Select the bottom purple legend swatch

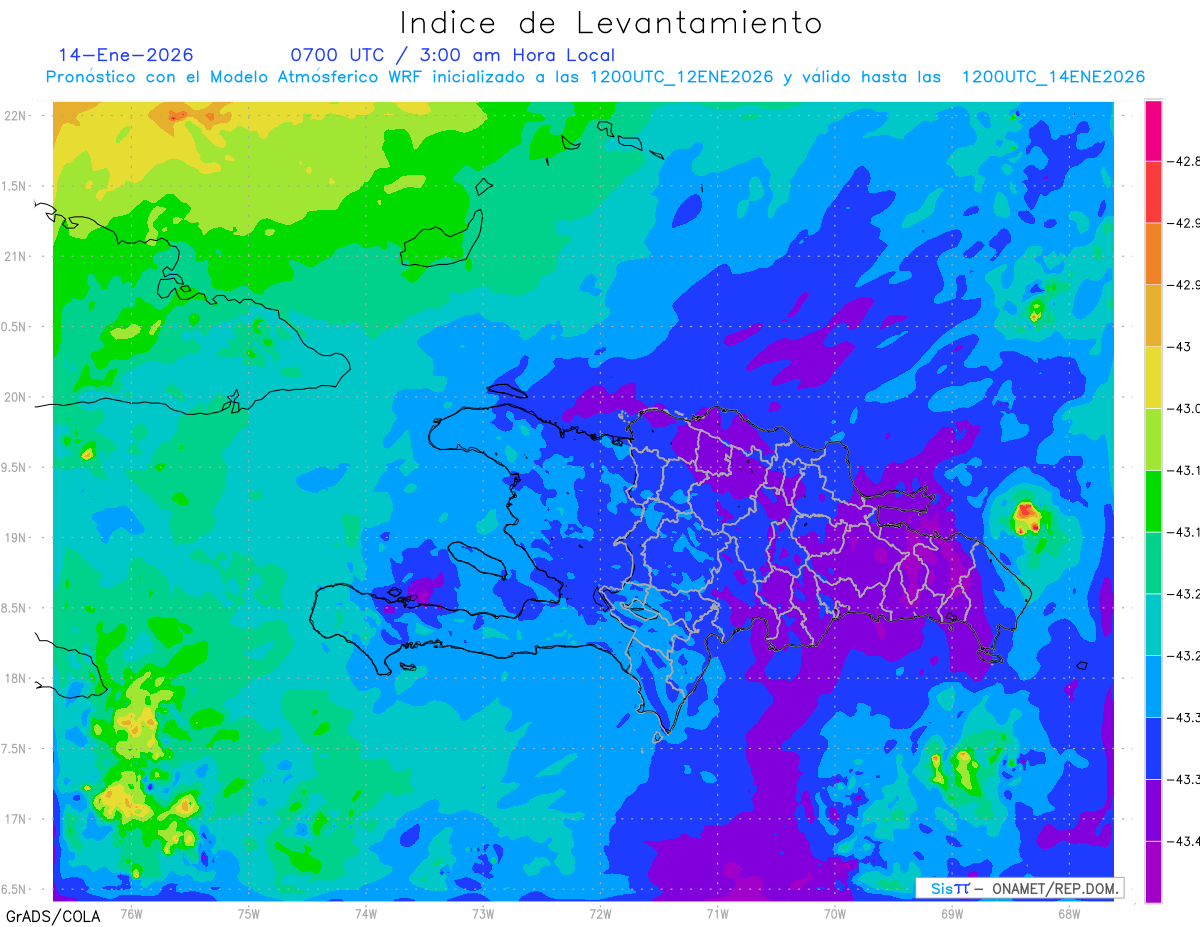point(1153,871)
